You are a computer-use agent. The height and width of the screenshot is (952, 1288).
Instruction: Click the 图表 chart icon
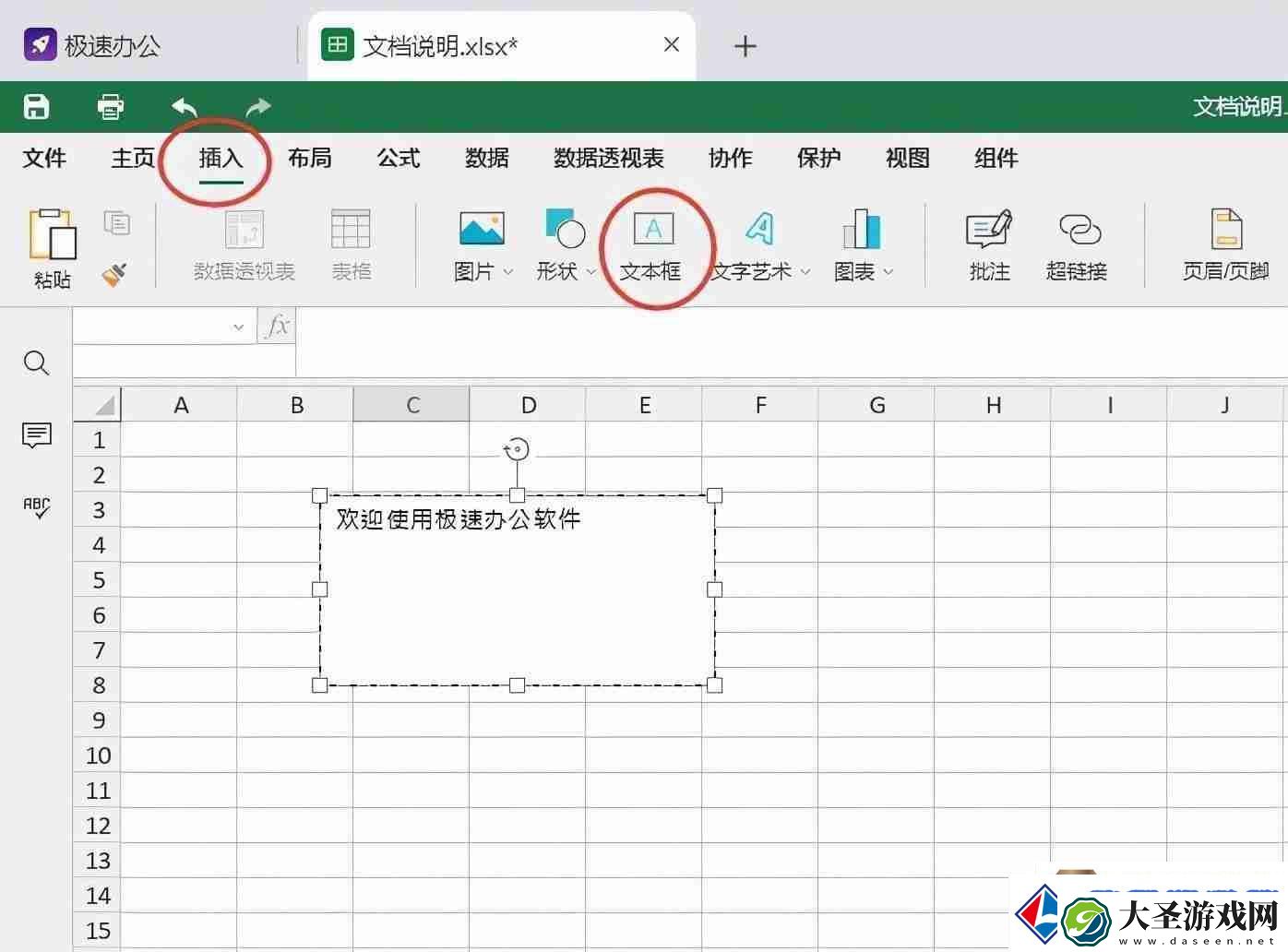[862, 228]
